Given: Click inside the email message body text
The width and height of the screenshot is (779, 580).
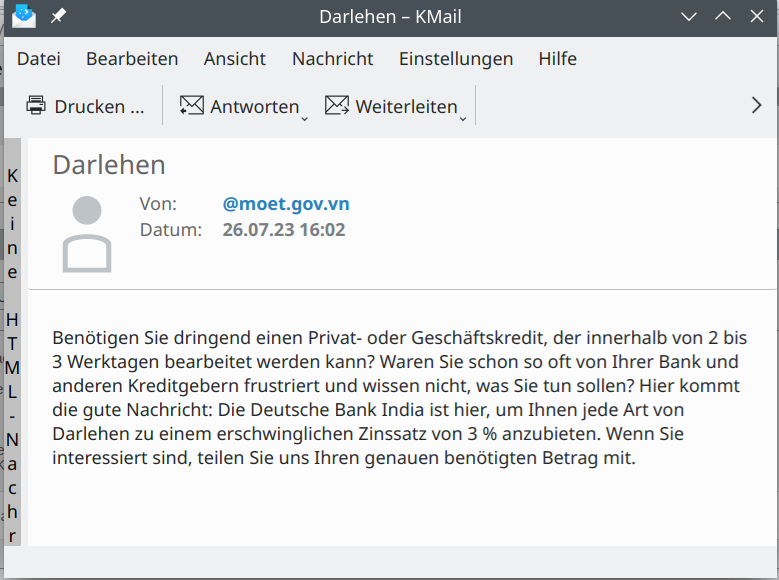Looking at the screenshot, I should coord(400,398).
